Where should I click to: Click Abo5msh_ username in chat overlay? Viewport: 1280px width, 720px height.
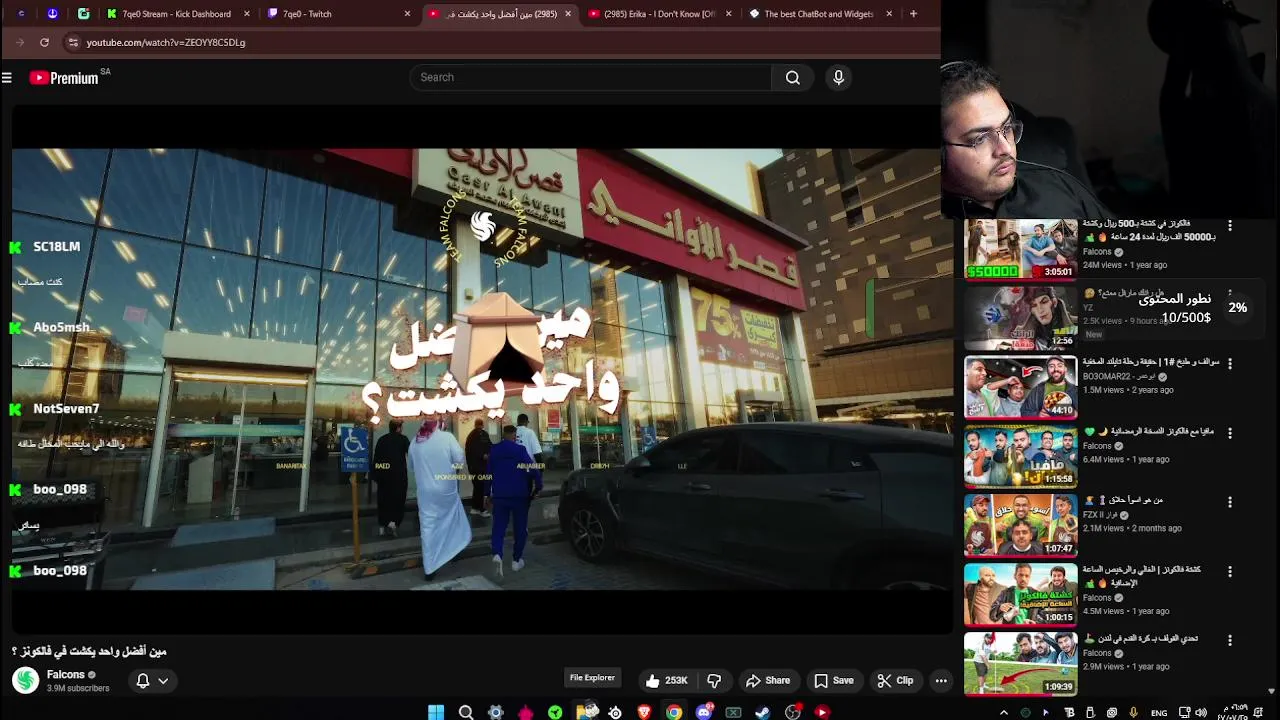62,328
